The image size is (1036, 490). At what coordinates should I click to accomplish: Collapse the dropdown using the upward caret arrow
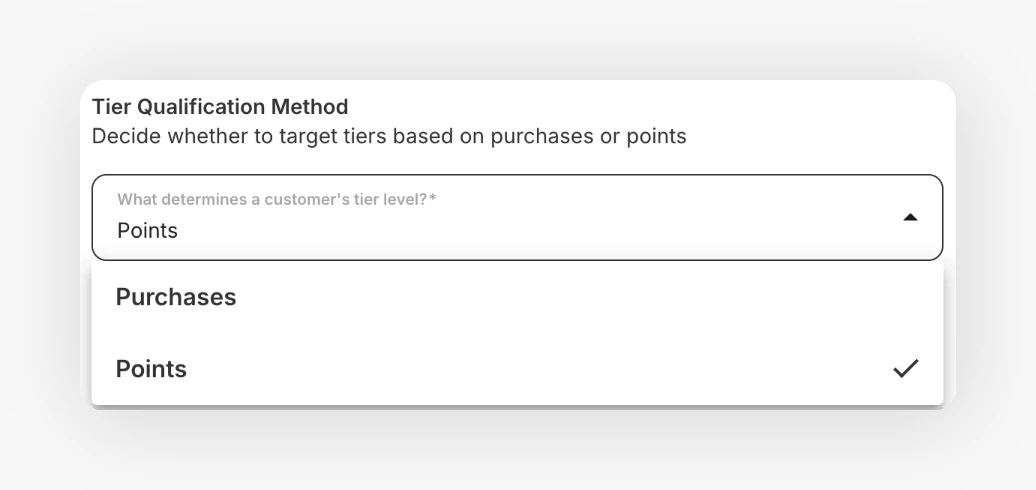tap(910, 217)
